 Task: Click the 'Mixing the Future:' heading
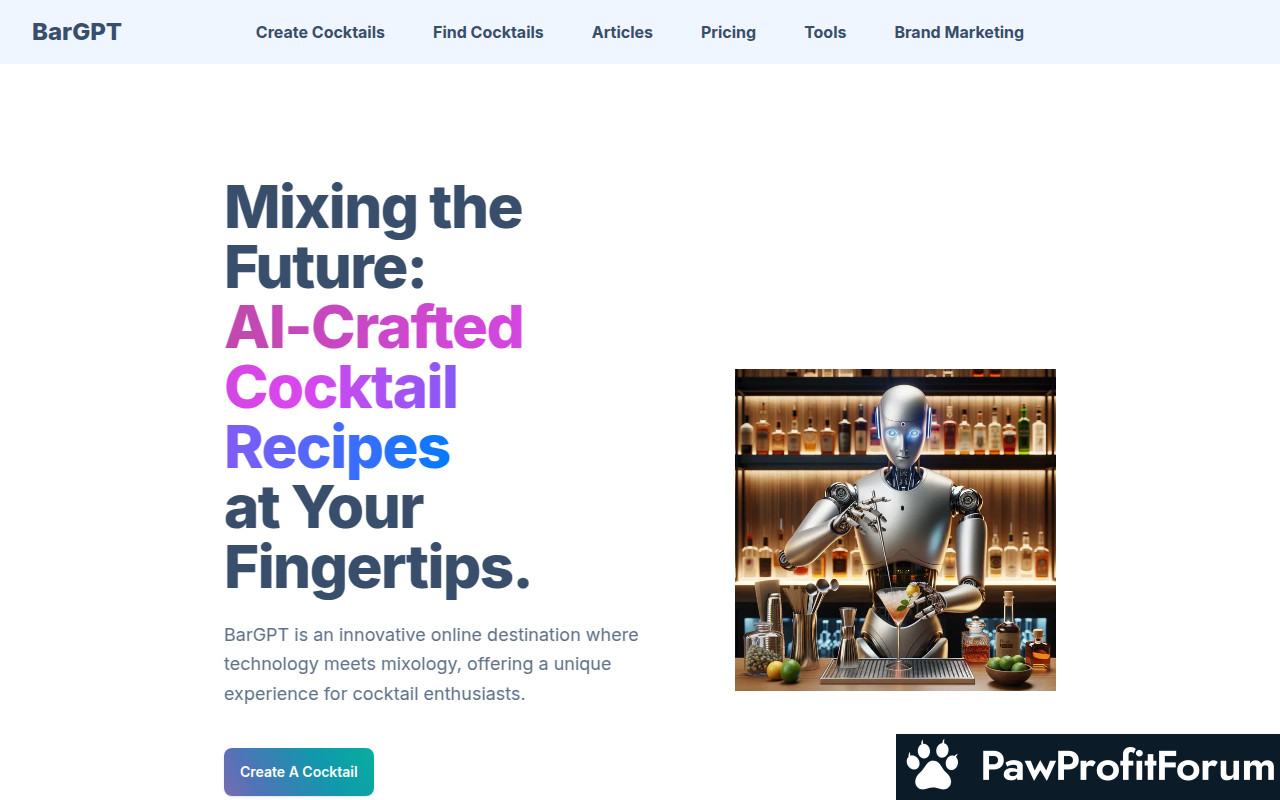click(373, 237)
